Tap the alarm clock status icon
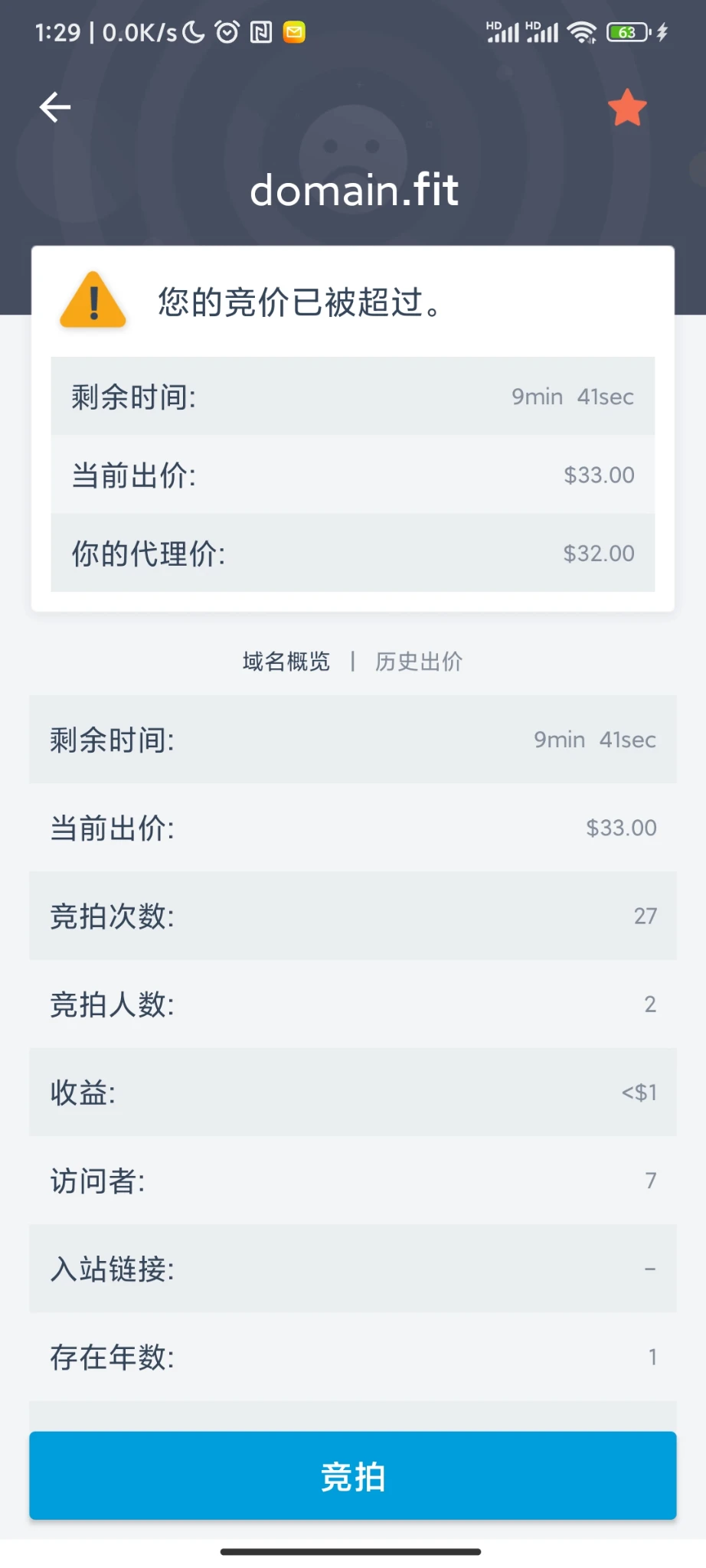 pyautogui.click(x=227, y=32)
